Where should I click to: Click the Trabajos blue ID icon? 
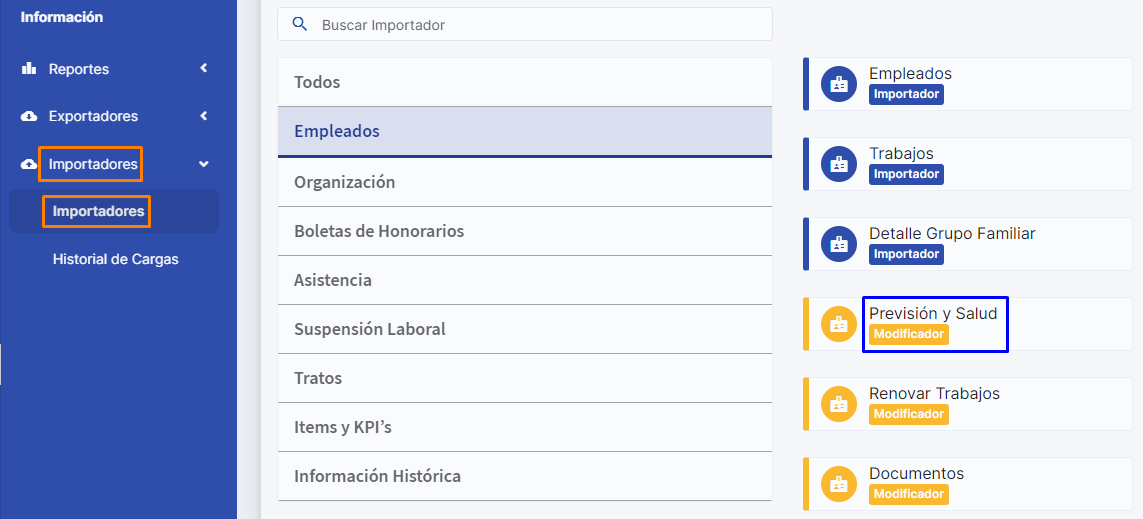point(838,164)
